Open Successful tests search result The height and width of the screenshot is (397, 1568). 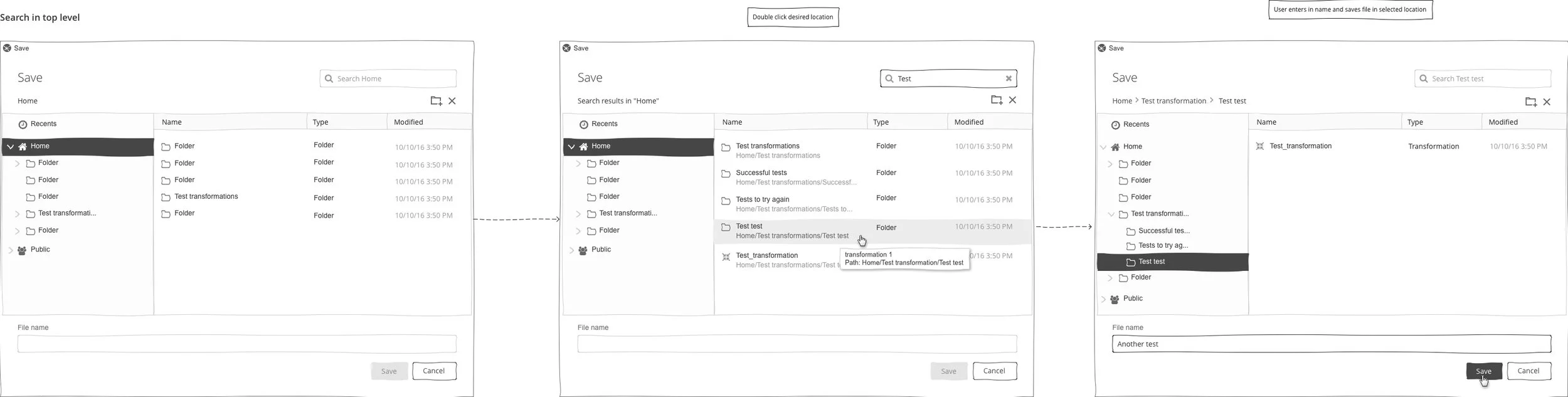pos(872,177)
